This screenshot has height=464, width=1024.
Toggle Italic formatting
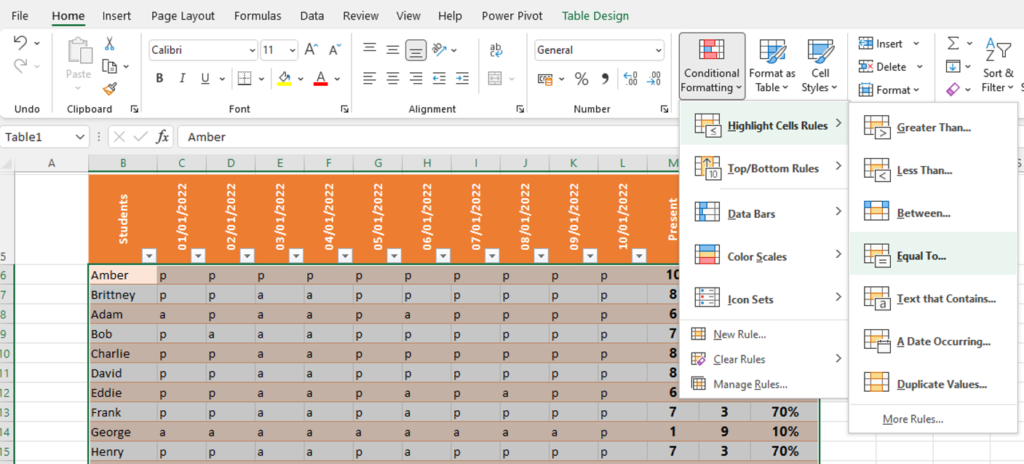(182, 79)
